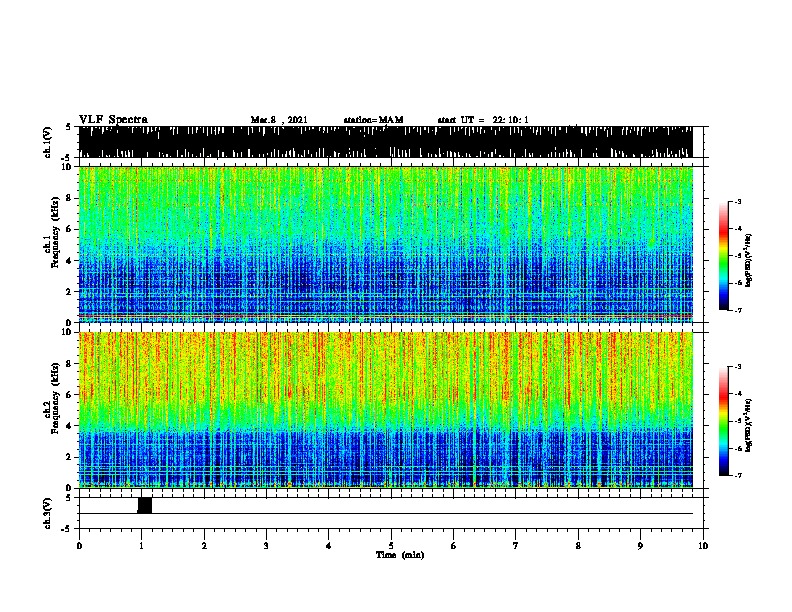Click the time axis tick label "1"
Viewport: 792px width, 612px height.
pyautogui.click(x=141, y=546)
